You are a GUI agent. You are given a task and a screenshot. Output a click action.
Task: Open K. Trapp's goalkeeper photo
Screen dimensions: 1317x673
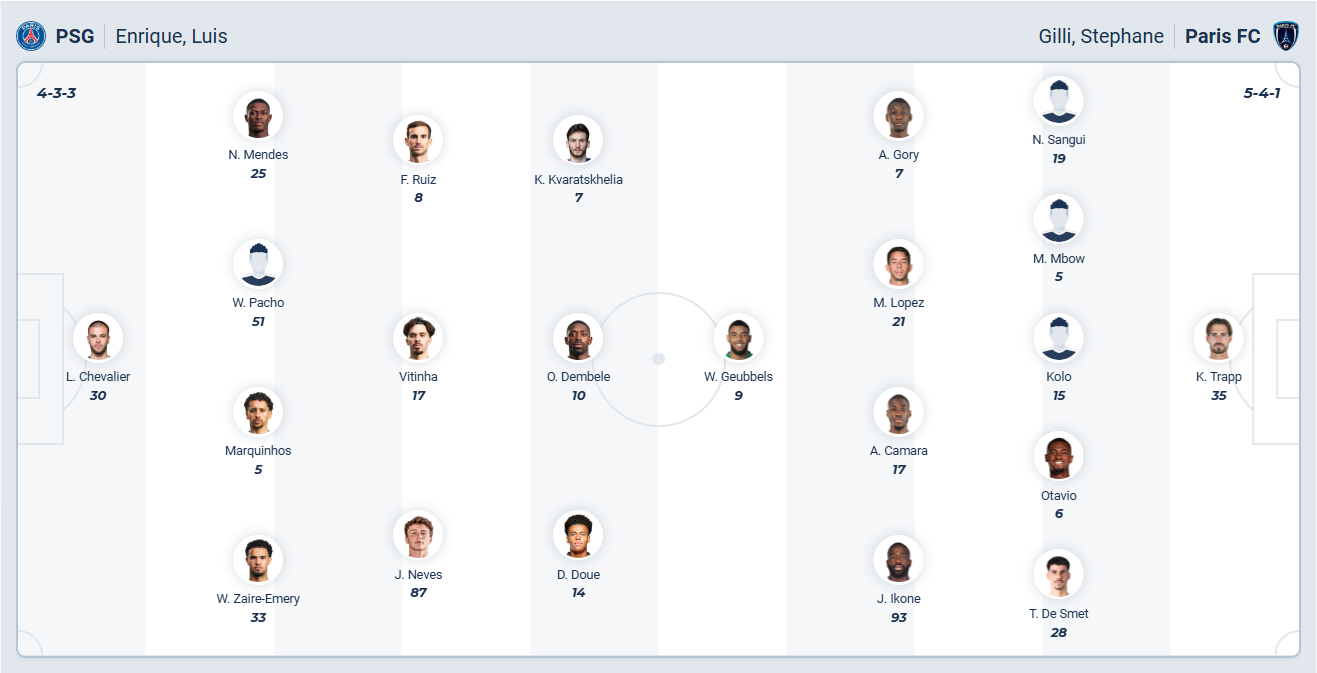1218,338
